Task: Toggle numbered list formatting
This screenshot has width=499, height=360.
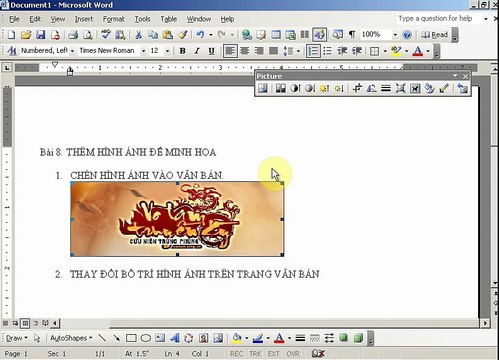Action: coord(313,51)
